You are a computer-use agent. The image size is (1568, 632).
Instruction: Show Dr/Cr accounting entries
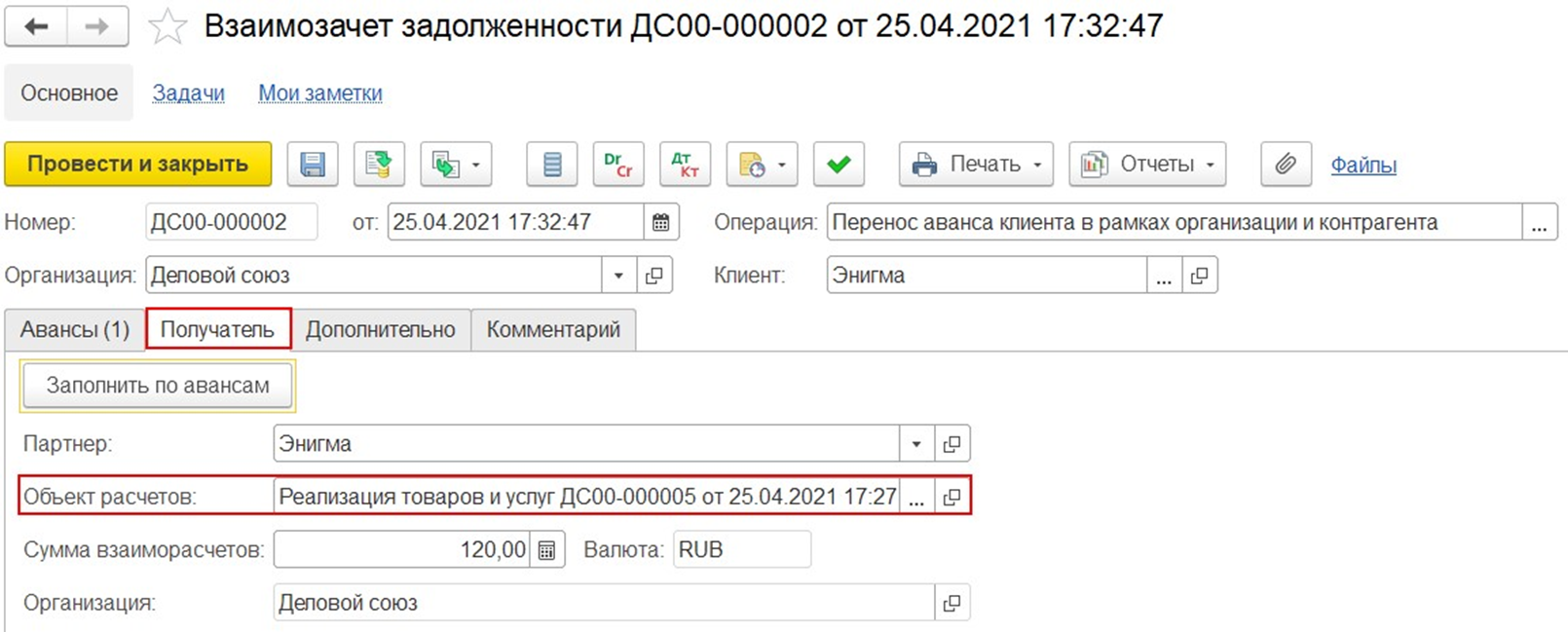point(618,165)
